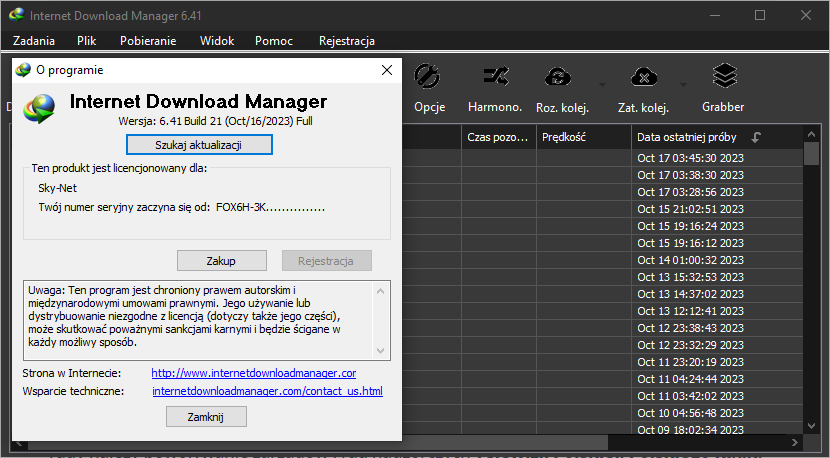
Task: Expand the Zat. kolej. dropdown arrow
Action: coord(683,85)
